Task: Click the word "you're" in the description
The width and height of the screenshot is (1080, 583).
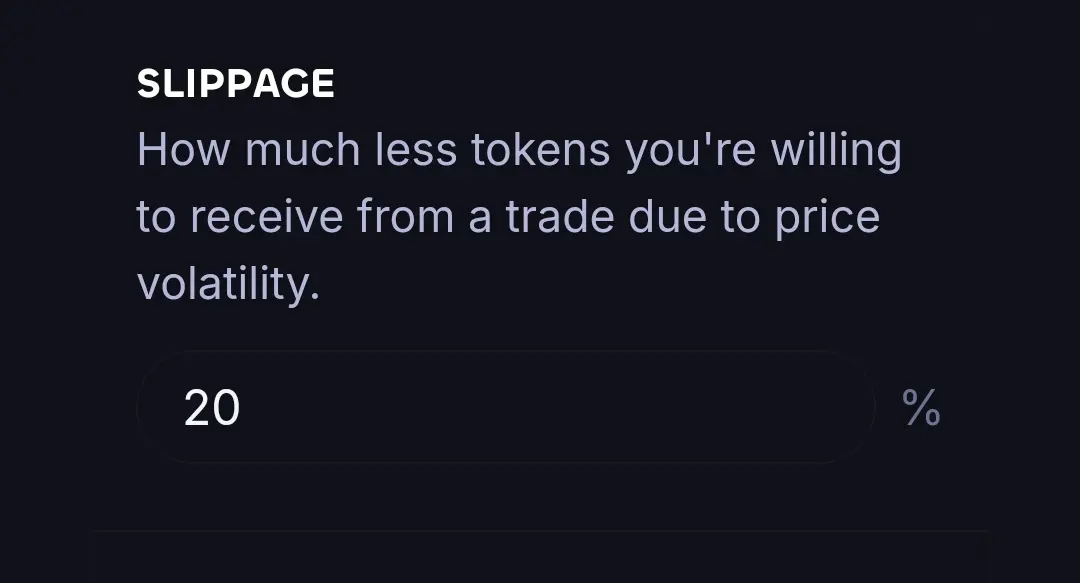Action: point(690,151)
